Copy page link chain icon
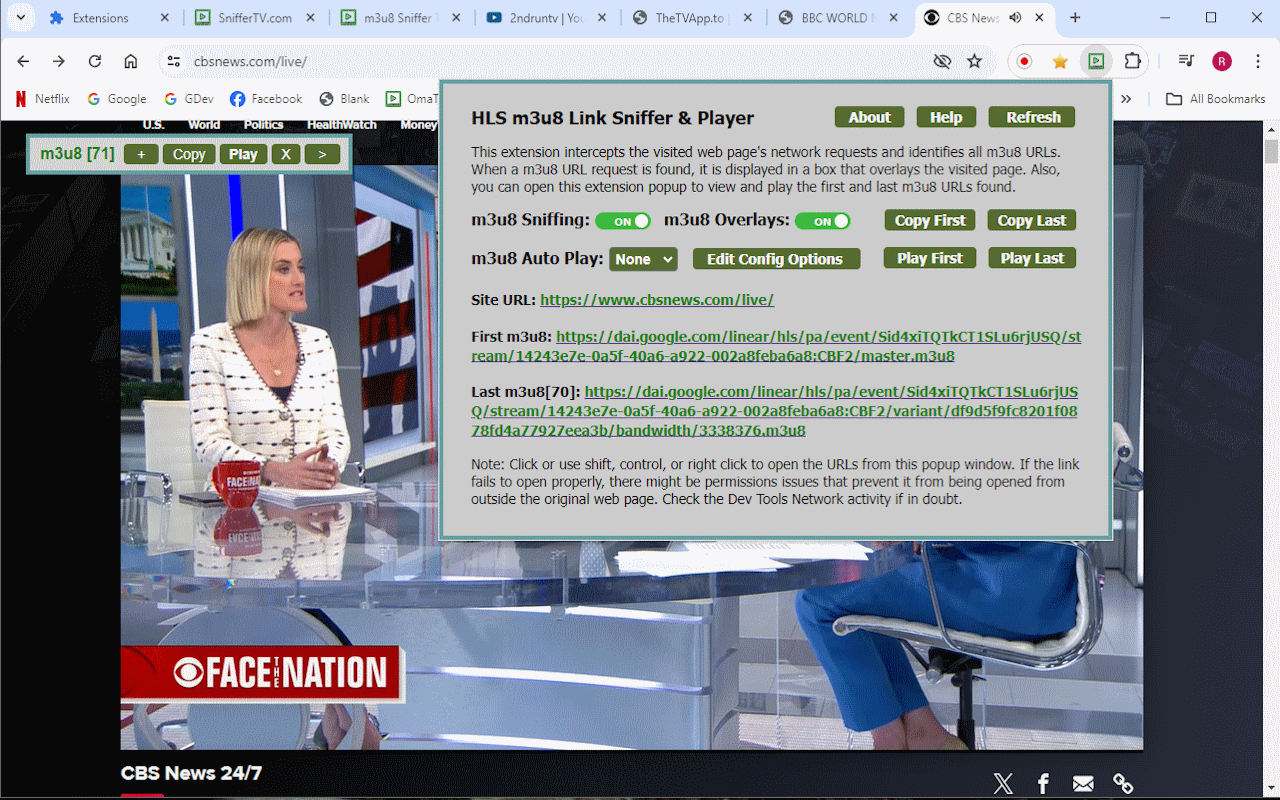 [x=1123, y=783]
